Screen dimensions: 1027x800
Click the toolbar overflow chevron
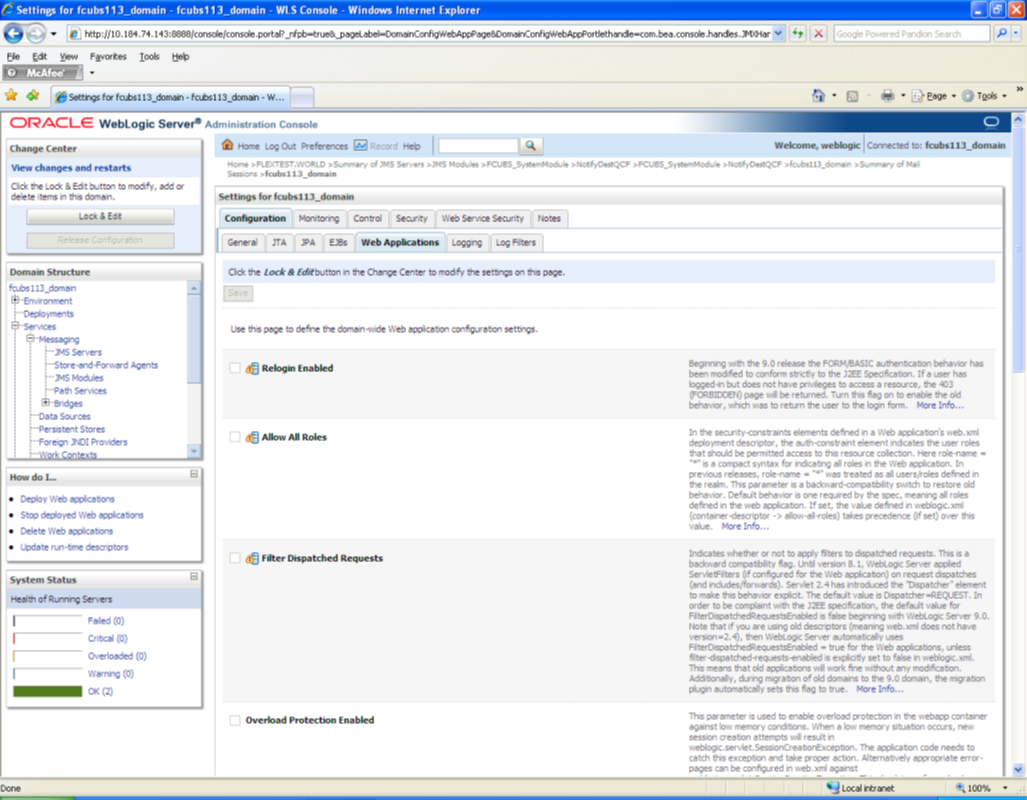(x=1019, y=89)
